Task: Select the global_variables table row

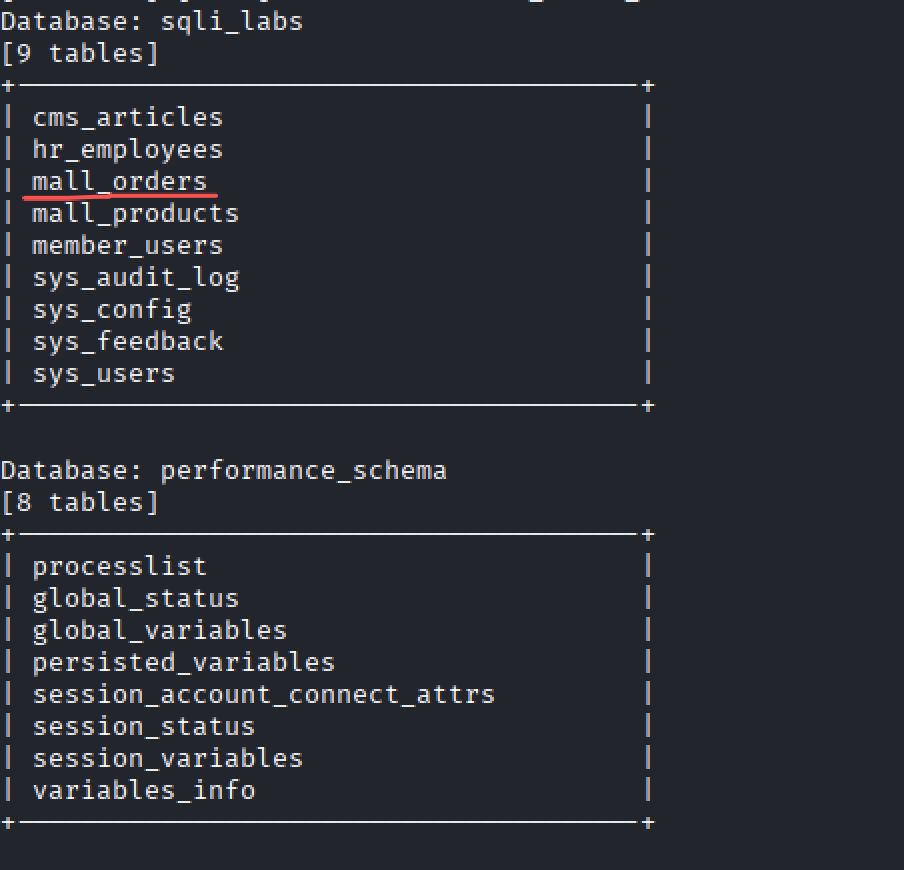Action: click(x=159, y=630)
